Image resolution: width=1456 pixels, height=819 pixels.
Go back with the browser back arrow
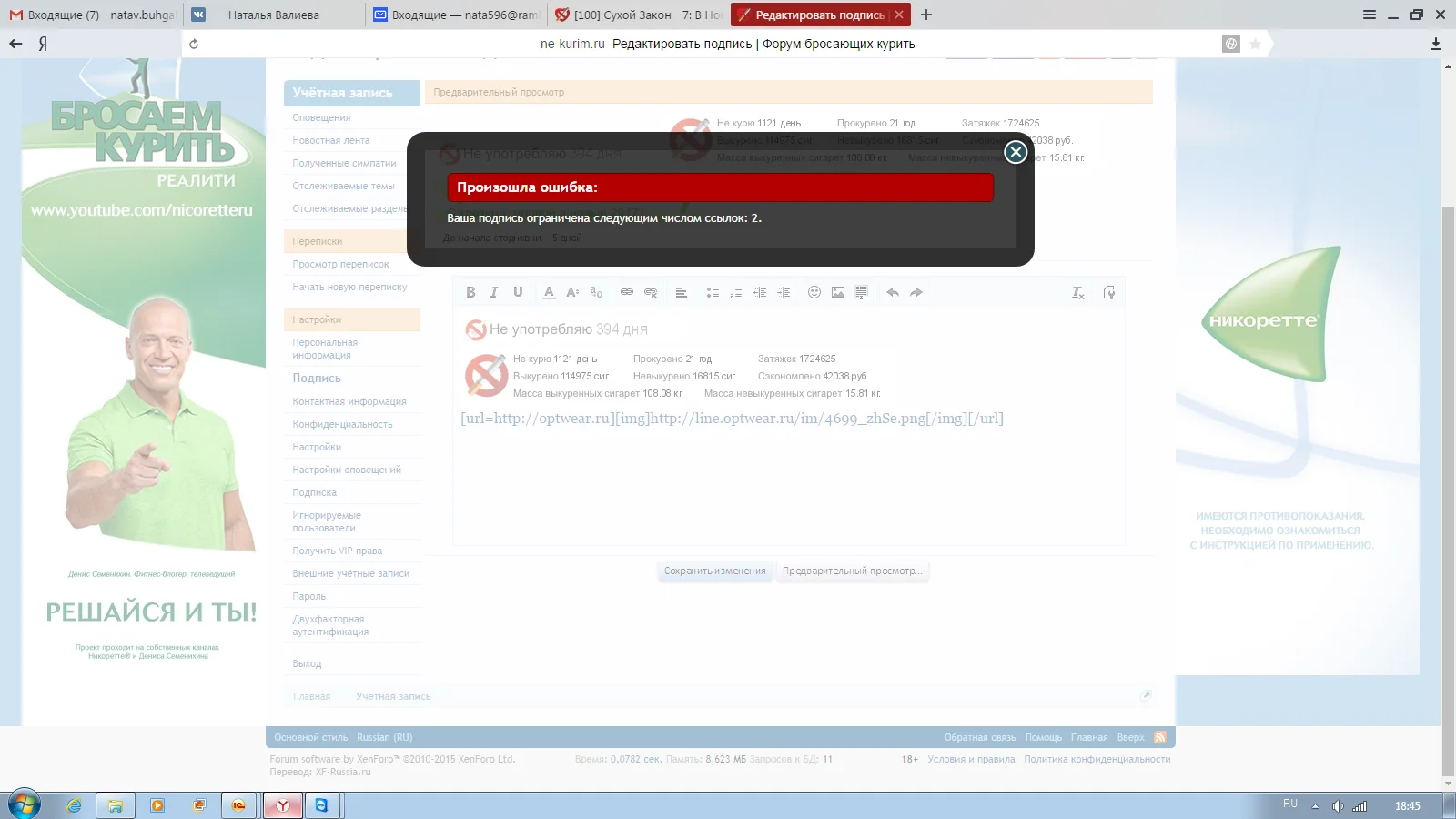tap(15, 44)
